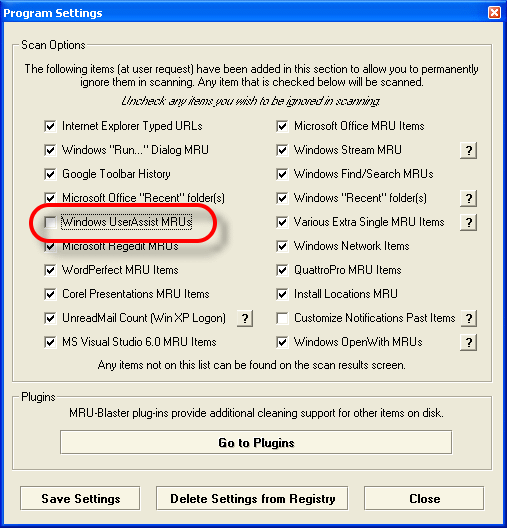
Task: Enable Windows UserAssist MRUs checkbox
Action: [50, 222]
